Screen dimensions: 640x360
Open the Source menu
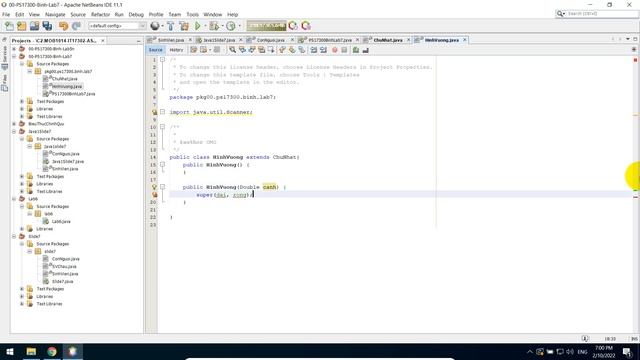click(78, 14)
